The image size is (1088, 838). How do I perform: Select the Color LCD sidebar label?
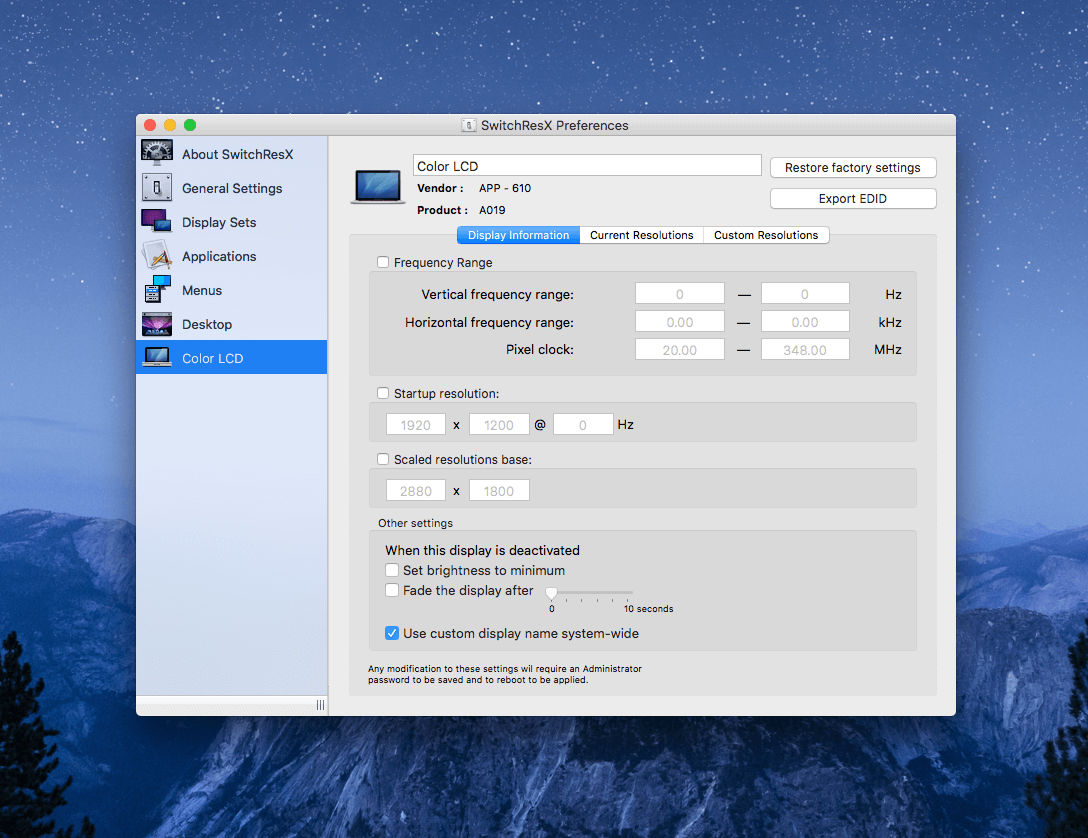[212, 358]
